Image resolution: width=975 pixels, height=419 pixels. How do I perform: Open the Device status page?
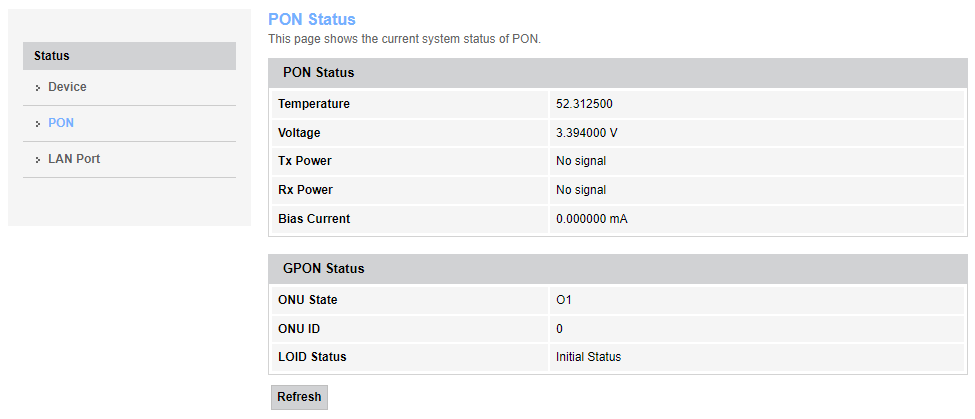67,87
